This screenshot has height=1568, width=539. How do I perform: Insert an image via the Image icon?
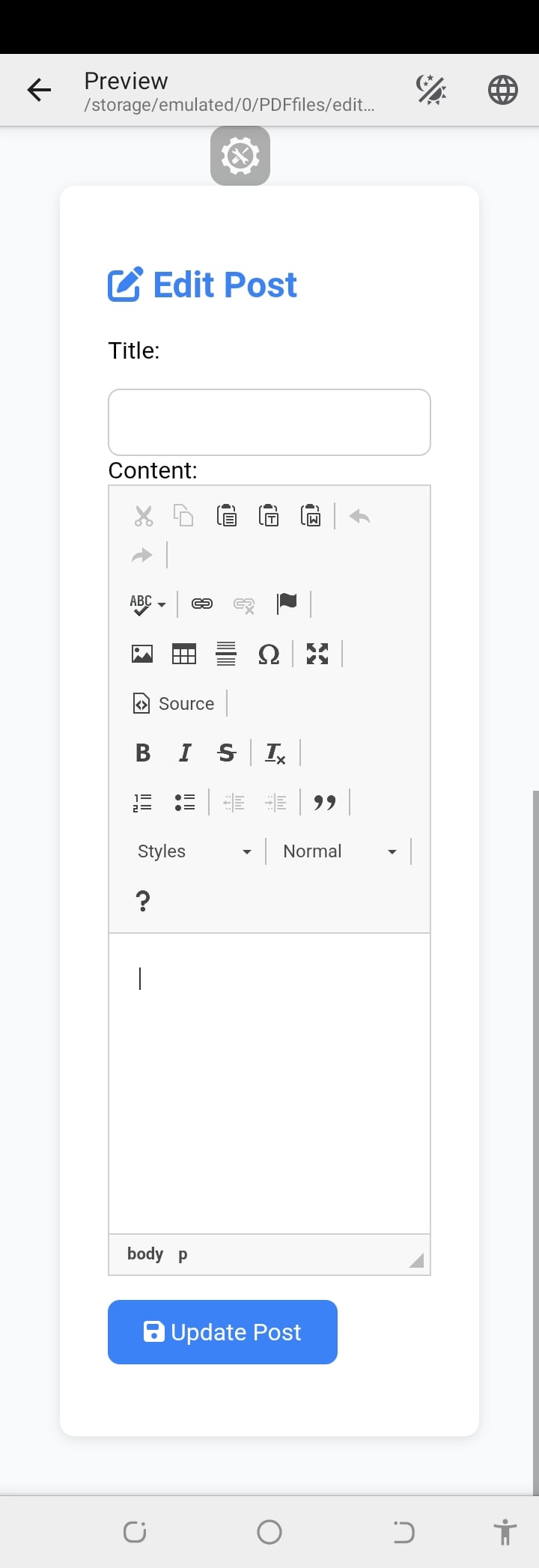point(142,654)
